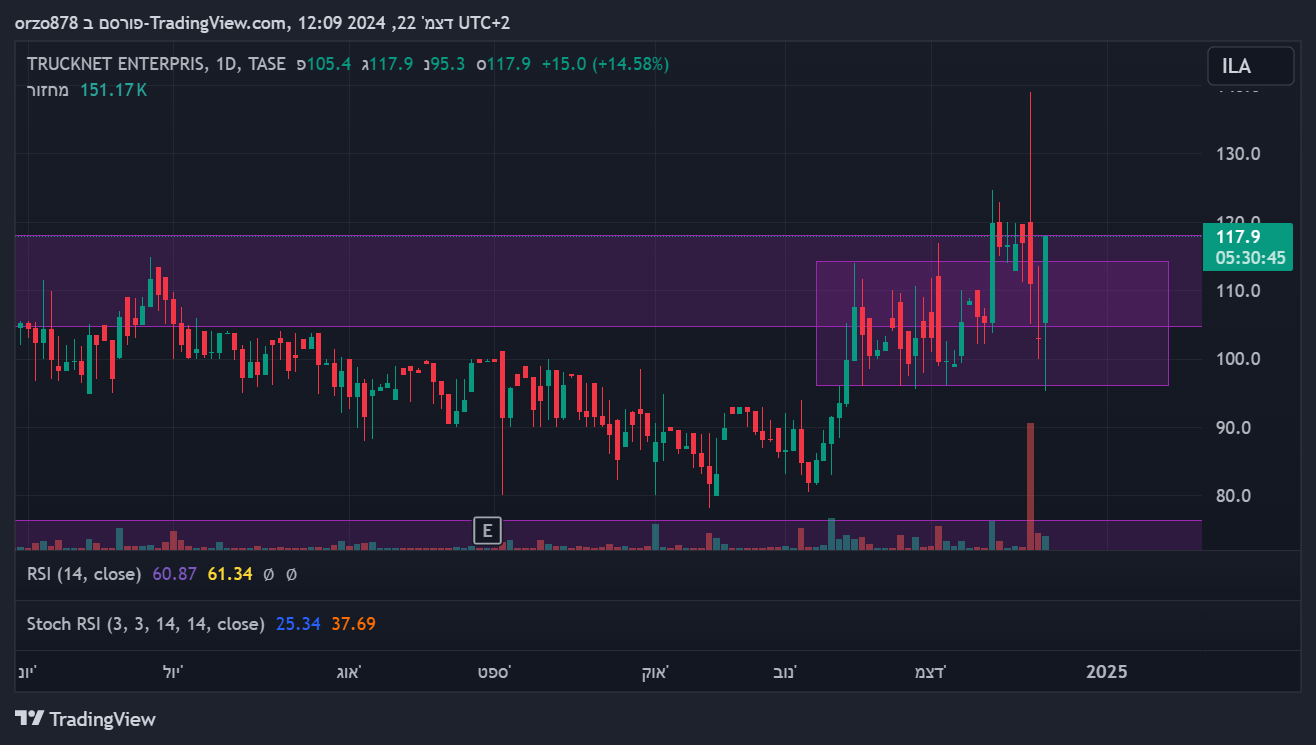Click the Stoch RSI orange value 37.69
The width and height of the screenshot is (1316, 745).
click(353, 624)
